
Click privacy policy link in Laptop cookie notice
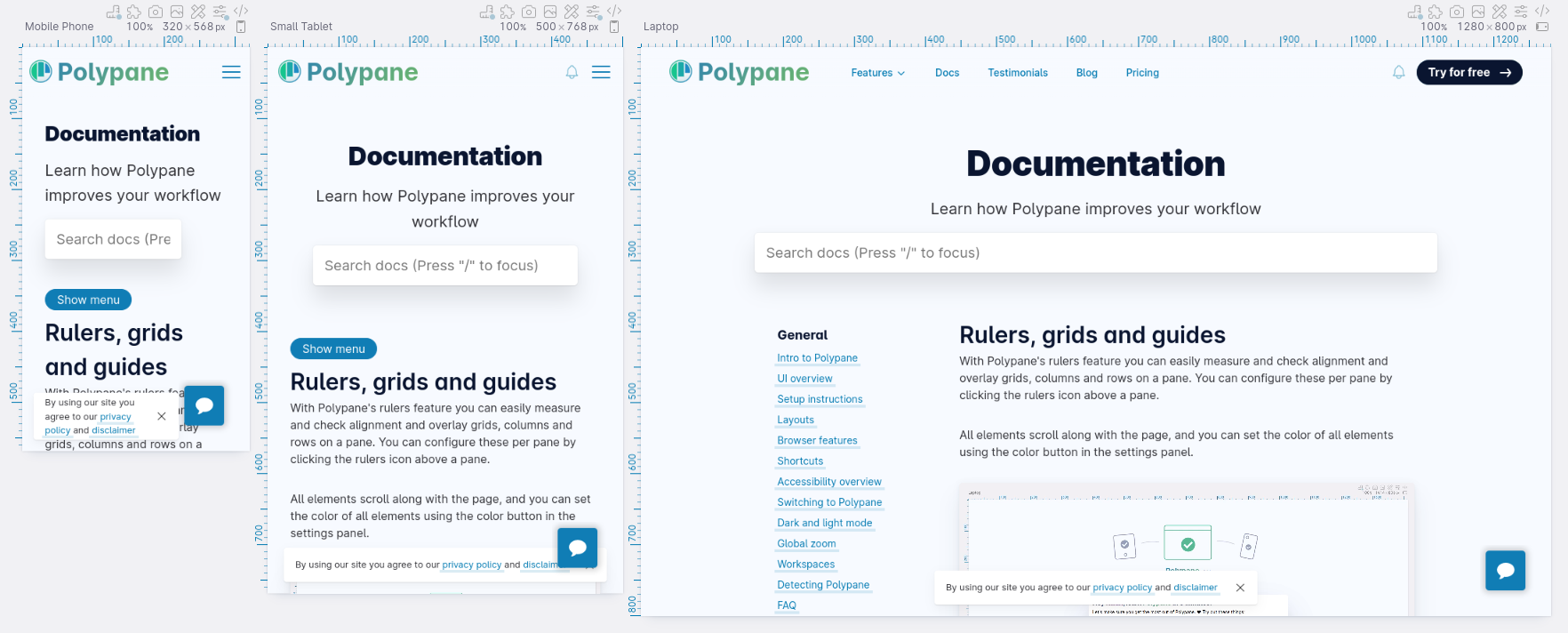[1122, 588]
